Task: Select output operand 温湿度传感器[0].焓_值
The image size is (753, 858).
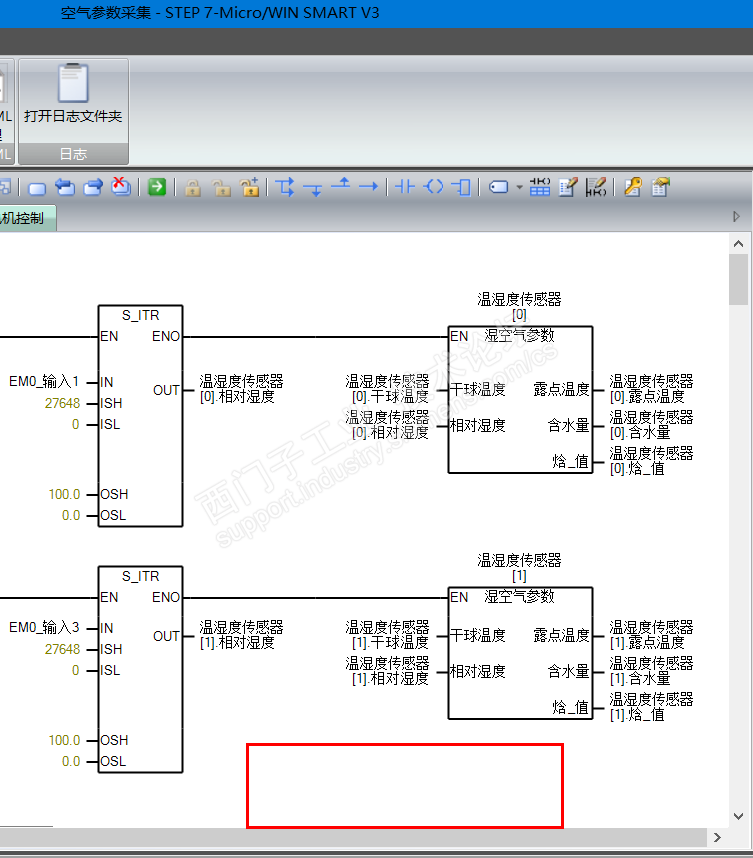Action: [651, 461]
